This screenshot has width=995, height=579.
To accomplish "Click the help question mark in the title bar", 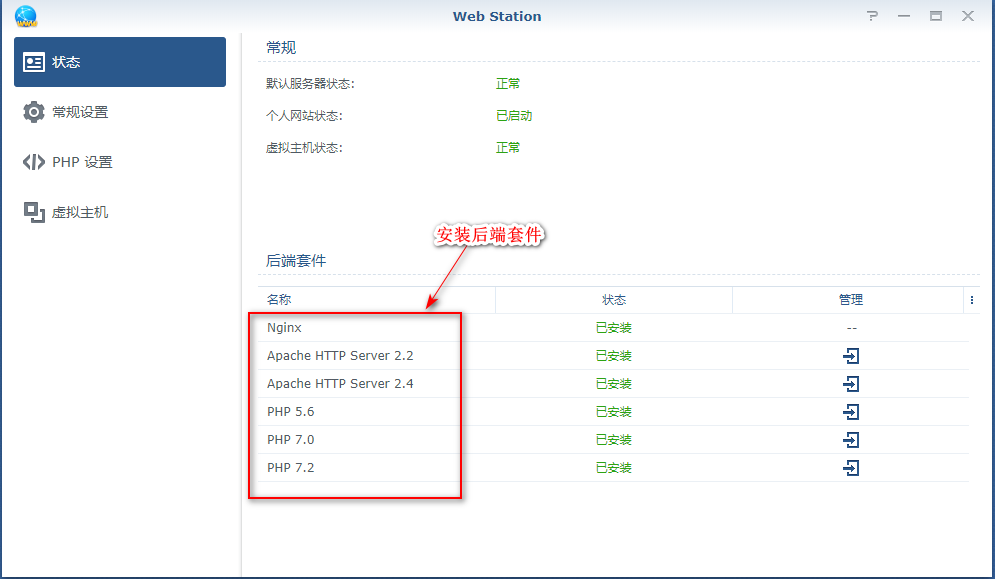I will tap(871, 15).
